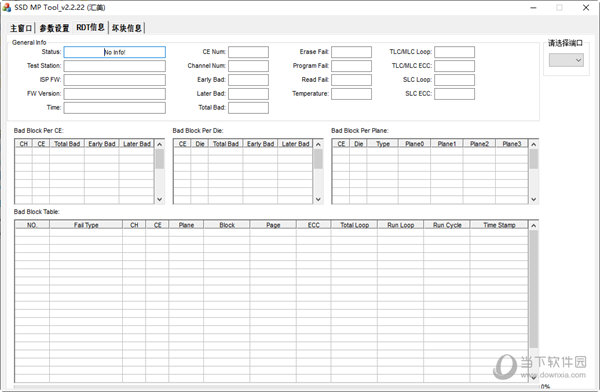Click Later Bad header in Per CE table
The width and height of the screenshot is (600, 392).
click(x=137, y=144)
